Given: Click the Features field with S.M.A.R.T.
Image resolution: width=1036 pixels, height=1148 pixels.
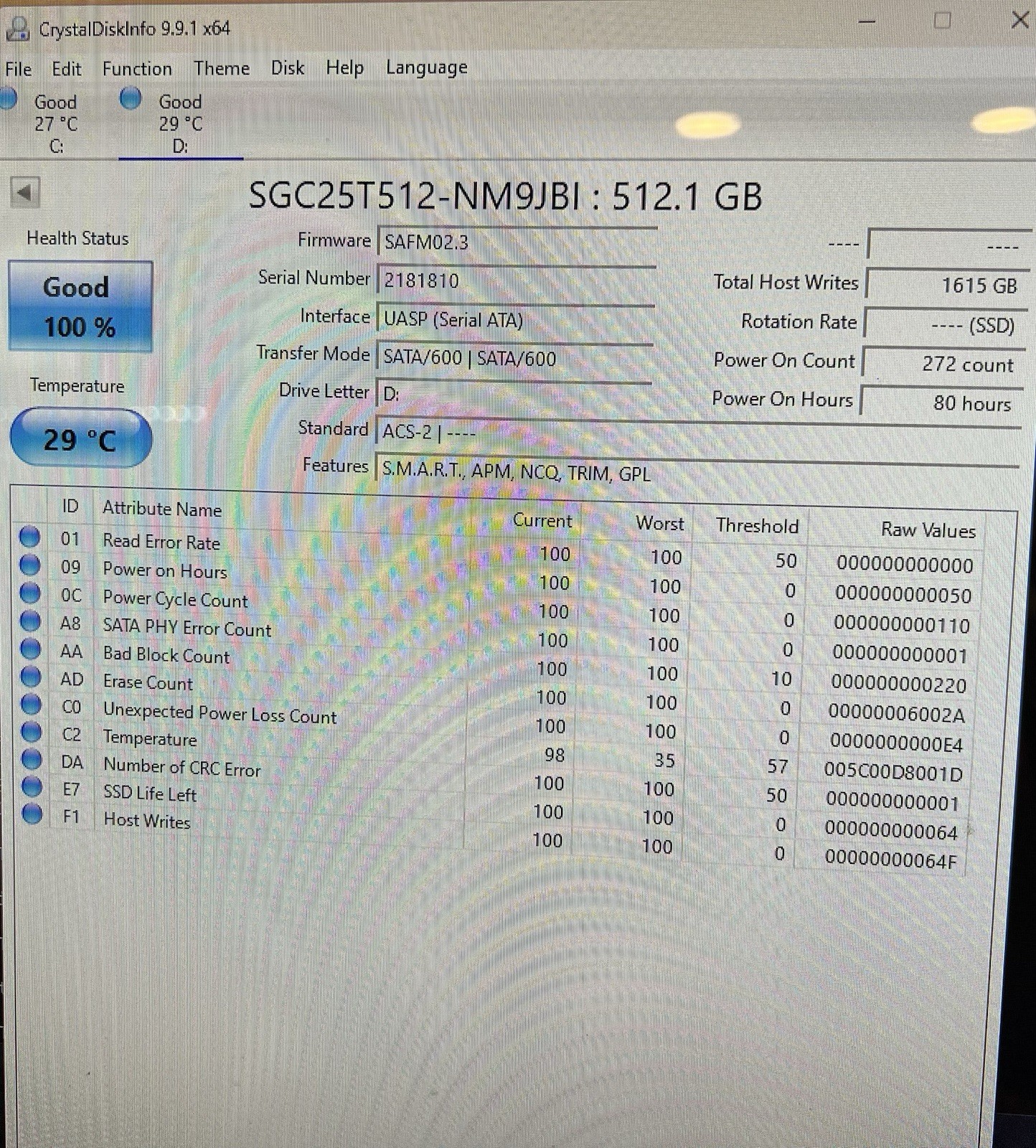Looking at the screenshot, I should pyautogui.click(x=697, y=472).
